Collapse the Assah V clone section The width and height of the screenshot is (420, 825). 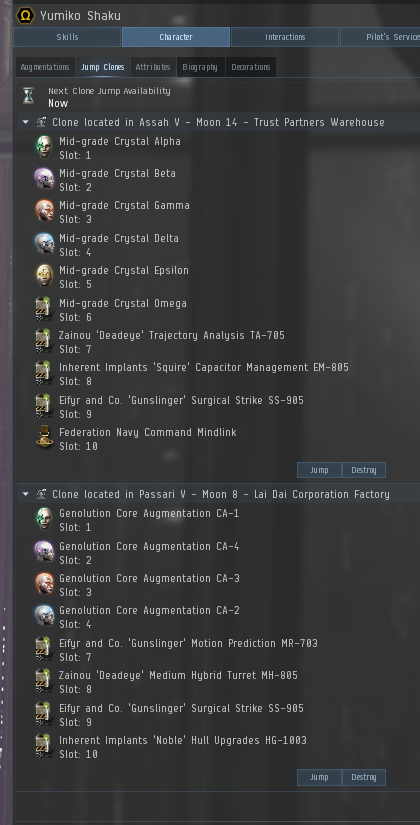[x=25, y=123]
